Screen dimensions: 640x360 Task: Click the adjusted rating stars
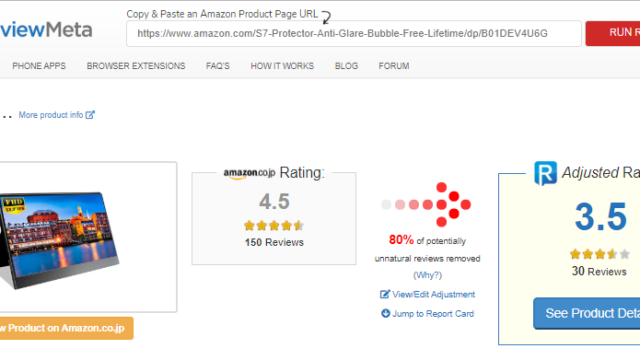[x=600, y=254]
